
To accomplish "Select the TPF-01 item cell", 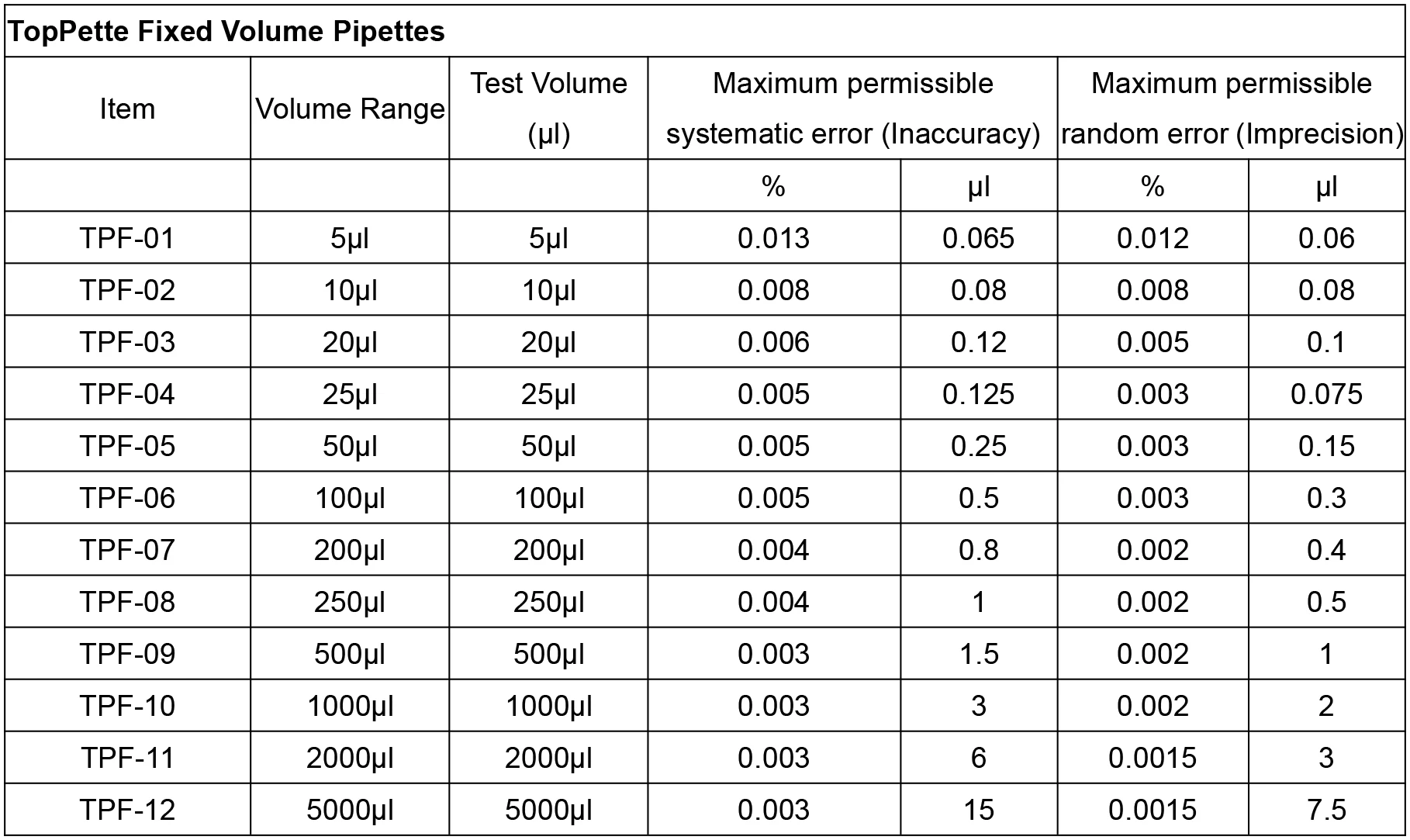I will point(127,238).
